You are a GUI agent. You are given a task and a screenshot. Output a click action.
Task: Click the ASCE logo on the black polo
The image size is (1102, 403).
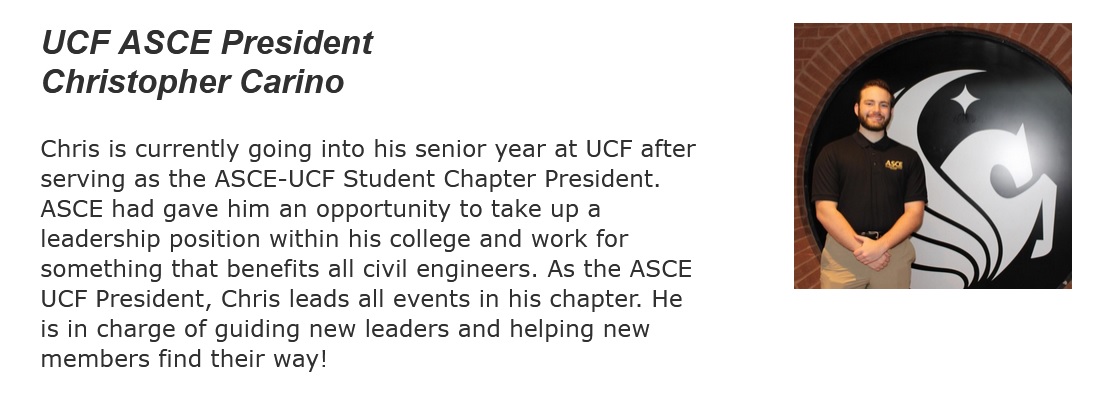(893, 165)
